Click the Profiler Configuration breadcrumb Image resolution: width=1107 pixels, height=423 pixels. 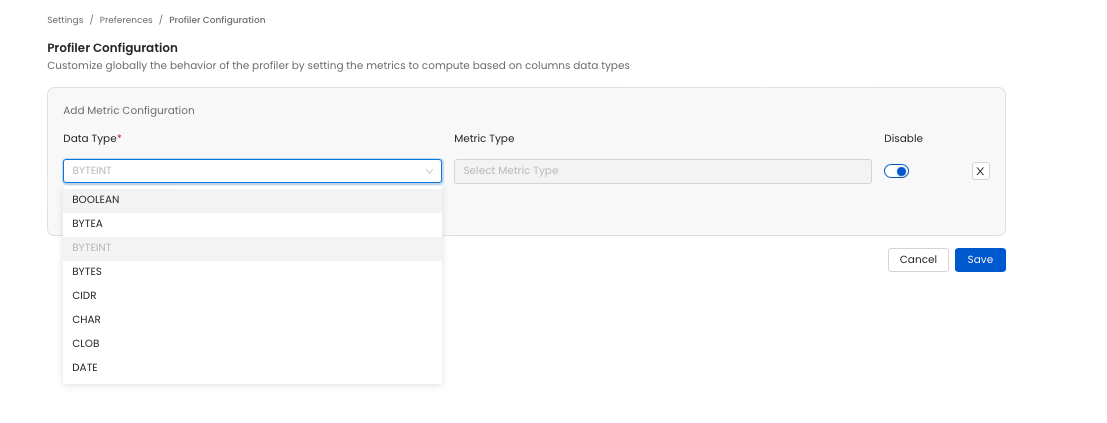217,19
